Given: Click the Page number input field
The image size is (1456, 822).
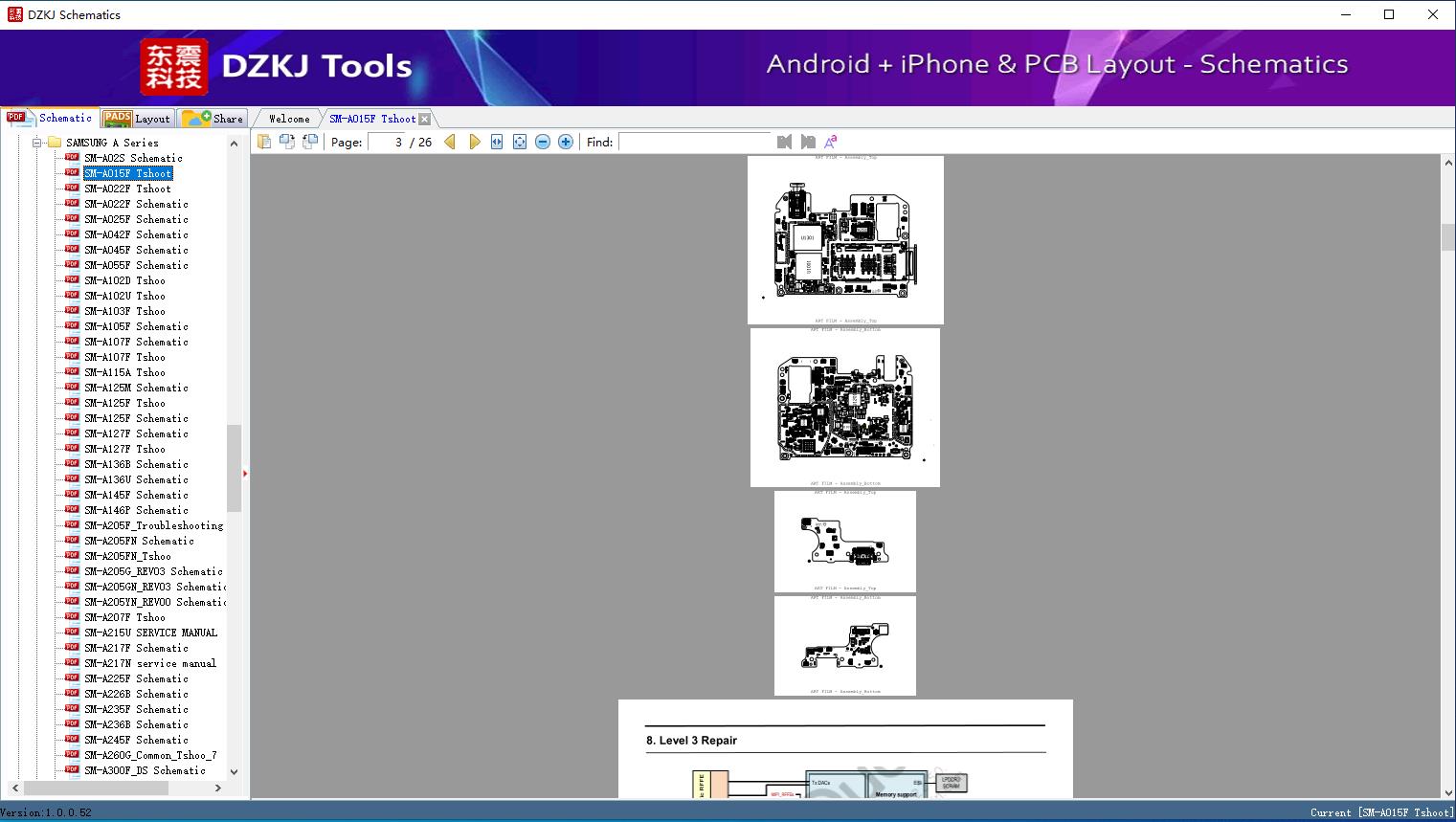Looking at the screenshot, I should 386,142.
